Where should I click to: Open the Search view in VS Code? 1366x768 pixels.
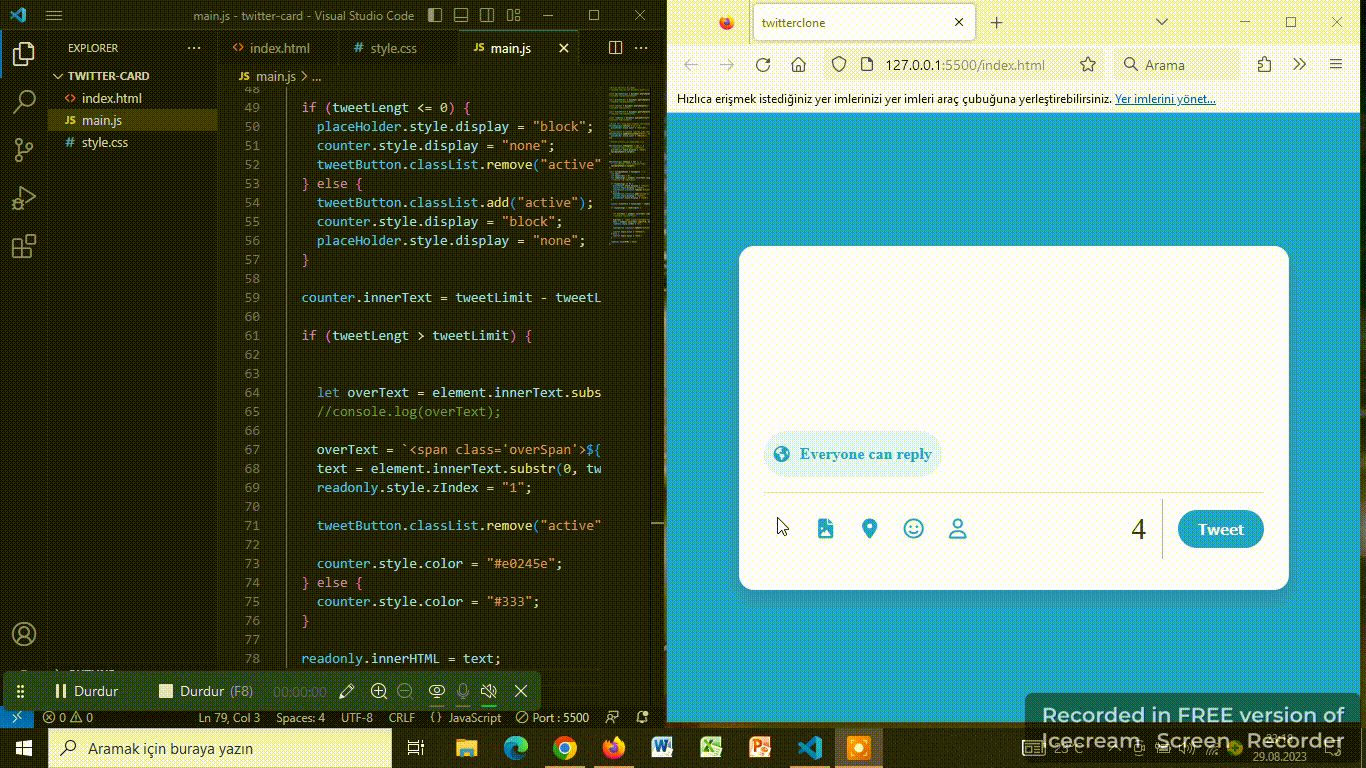pos(24,102)
